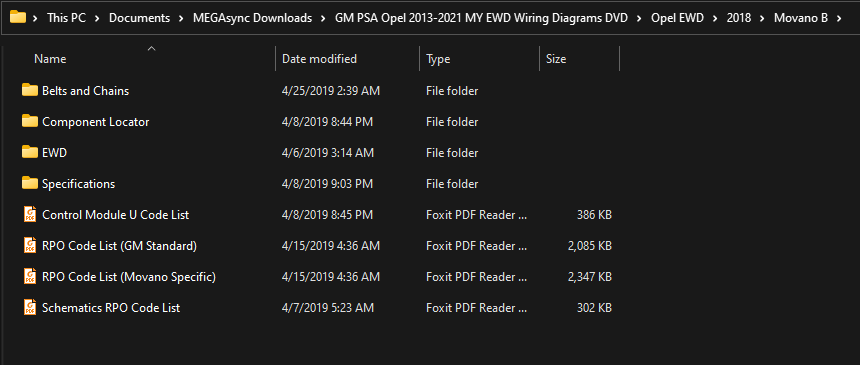Click date 4/8/2019 8:44 PM
The width and height of the screenshot is (860, 365).
pos(327,122)
